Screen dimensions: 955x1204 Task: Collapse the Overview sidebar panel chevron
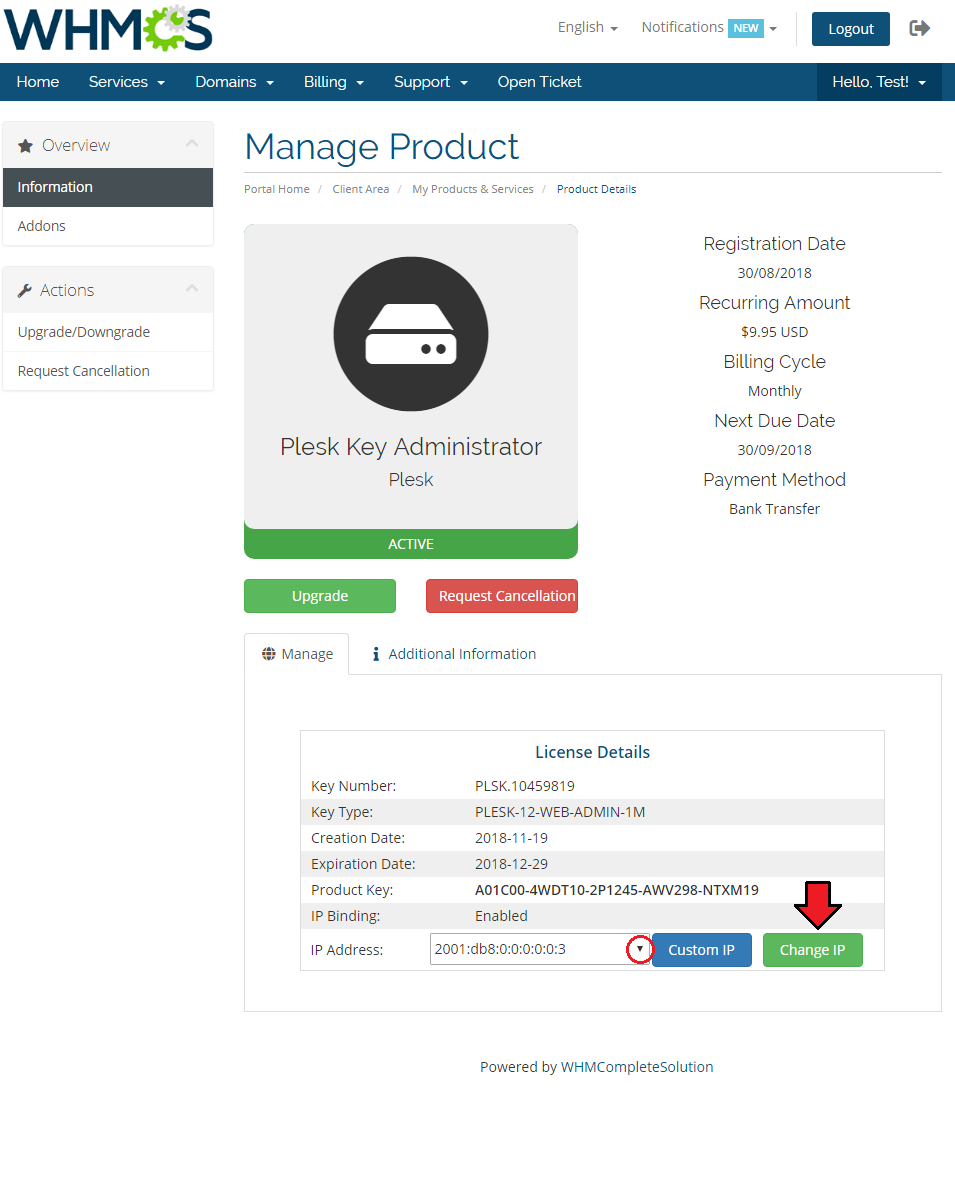[192, 145]
